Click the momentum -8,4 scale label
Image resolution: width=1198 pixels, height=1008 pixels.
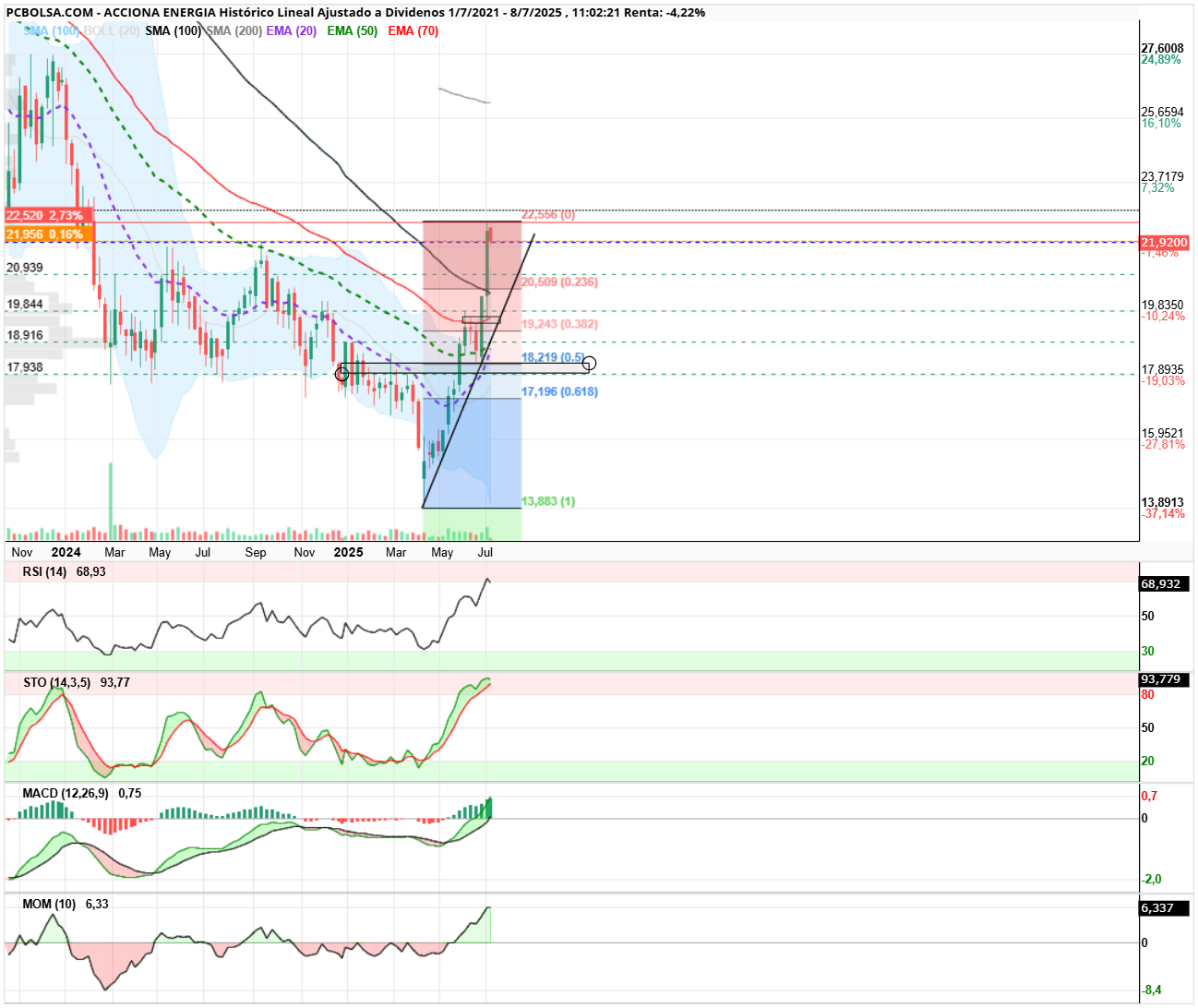coord(1151,990)
